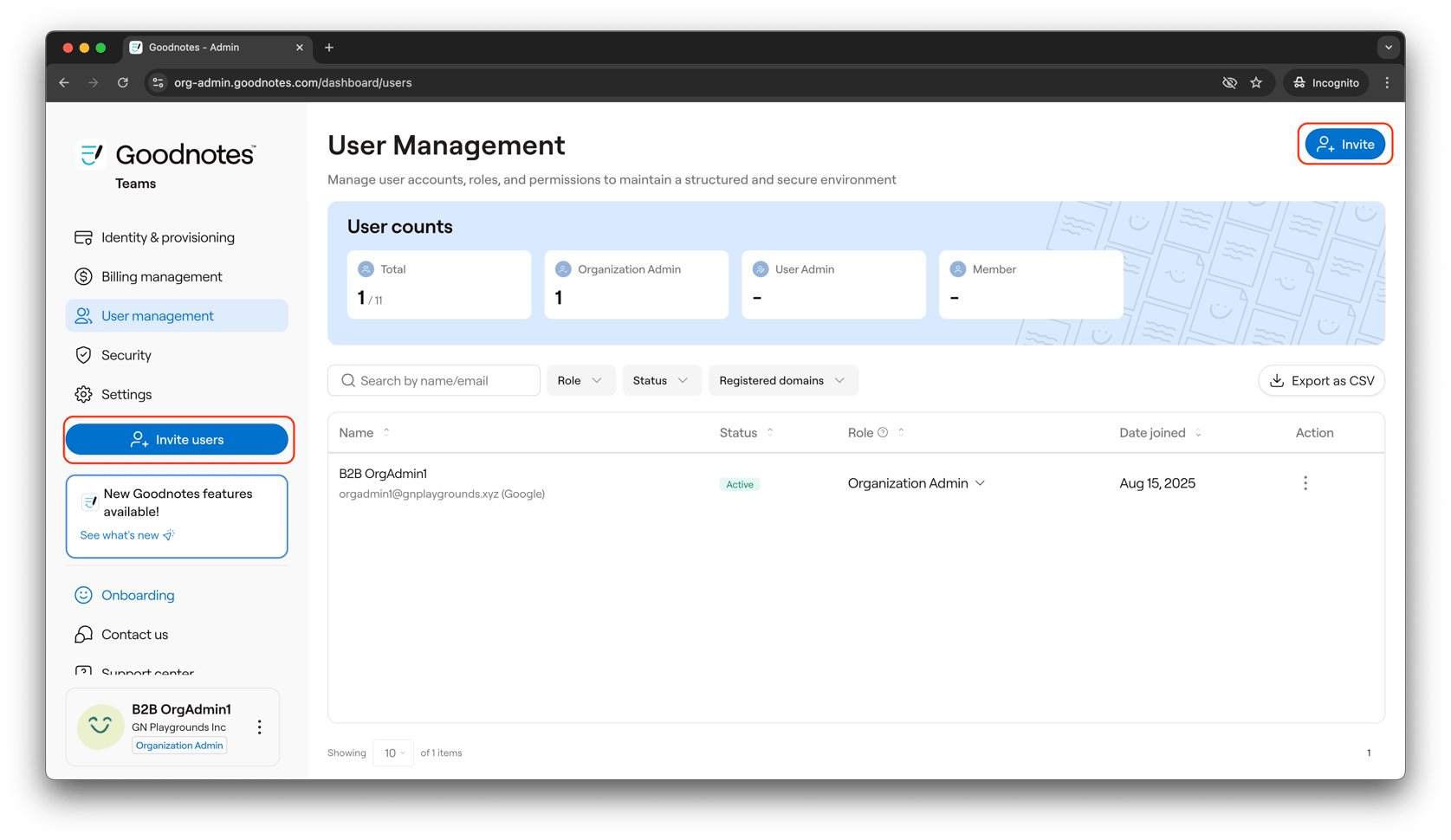Click the Role info question-mark icon
This screenshot has width=1451, height=840.
tap(883, 433)
